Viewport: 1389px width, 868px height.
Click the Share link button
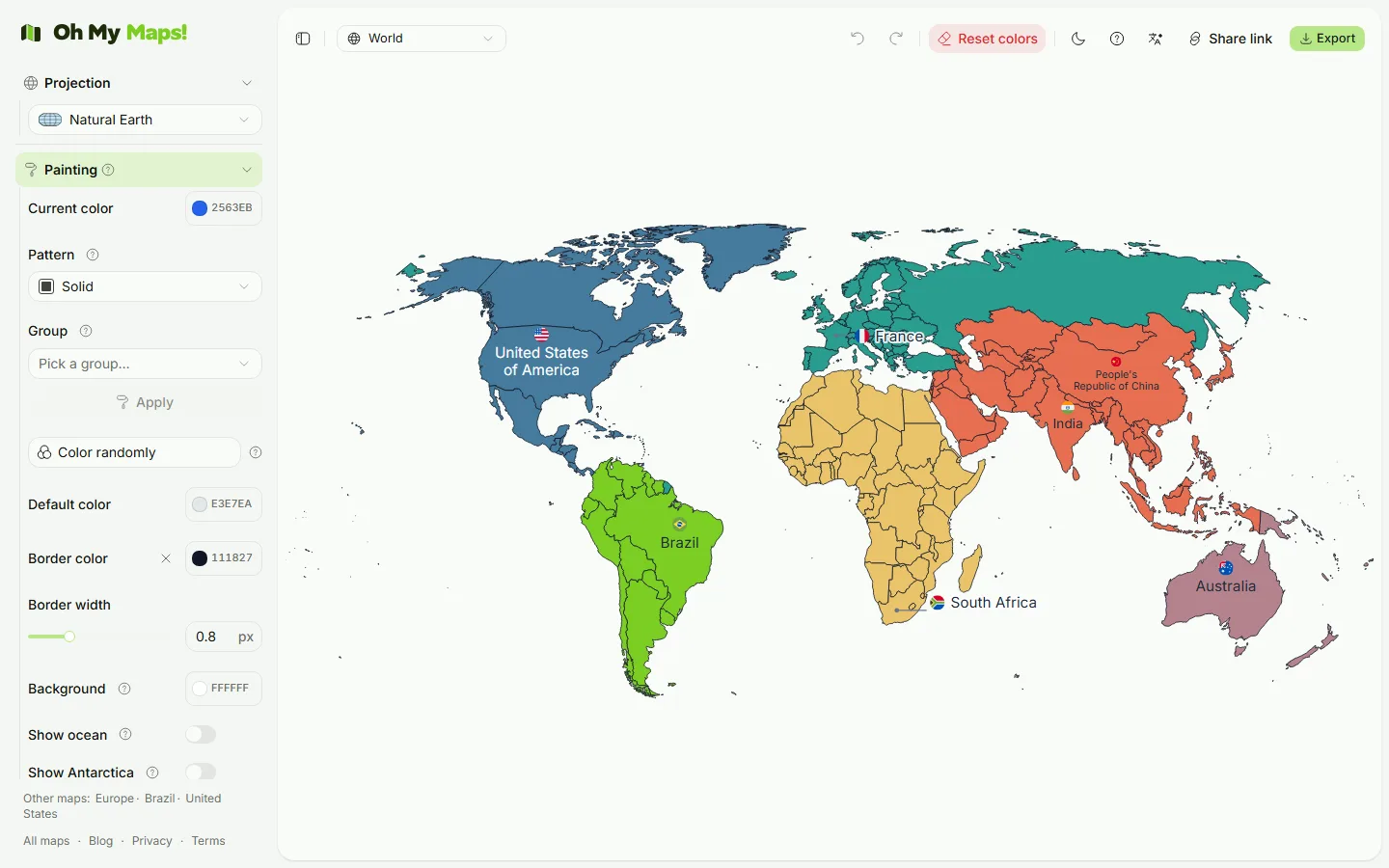tap(1231, 39)
